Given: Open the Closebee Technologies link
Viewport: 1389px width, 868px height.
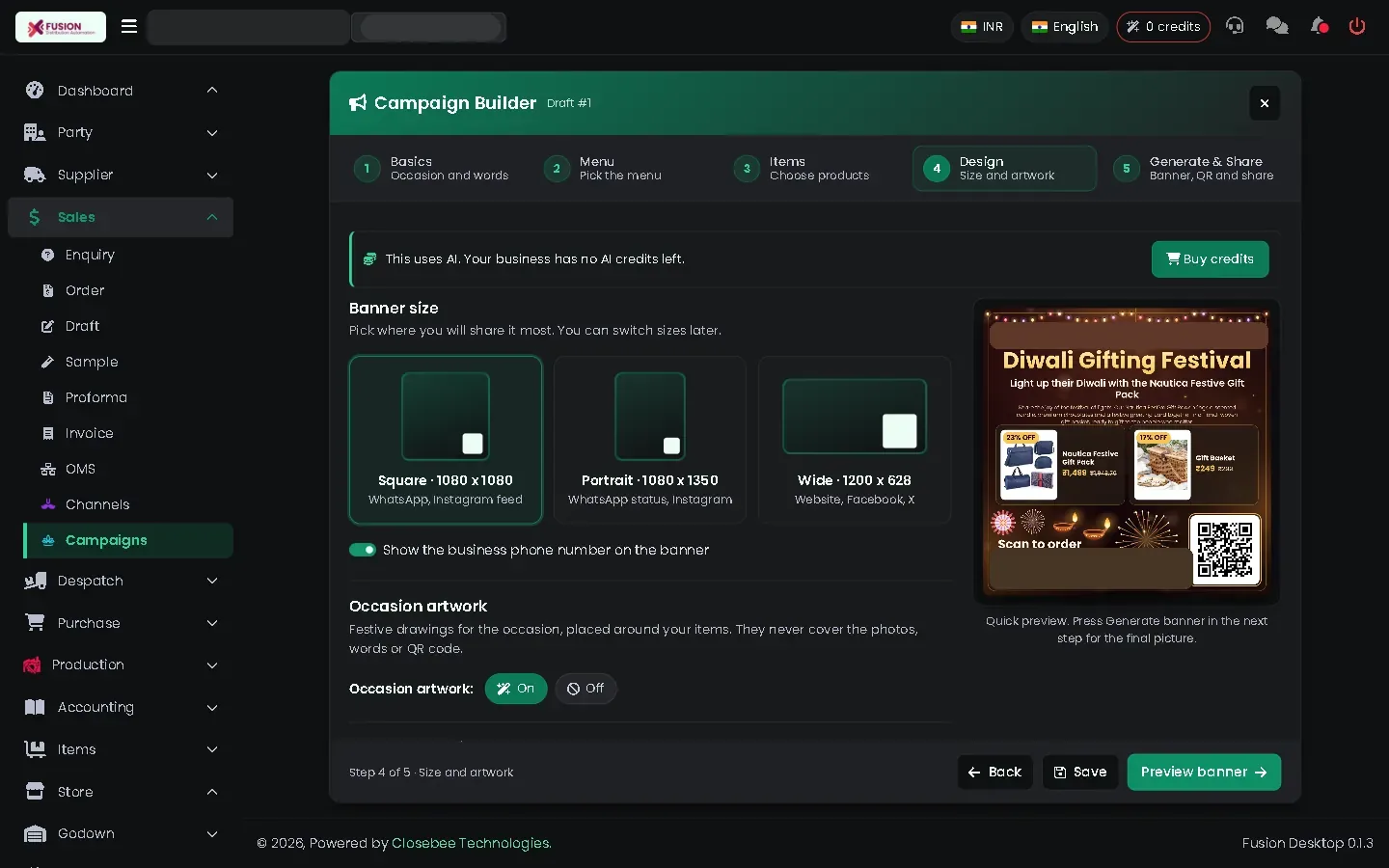Looking at the screenshot, I should (x=472, y=843).
